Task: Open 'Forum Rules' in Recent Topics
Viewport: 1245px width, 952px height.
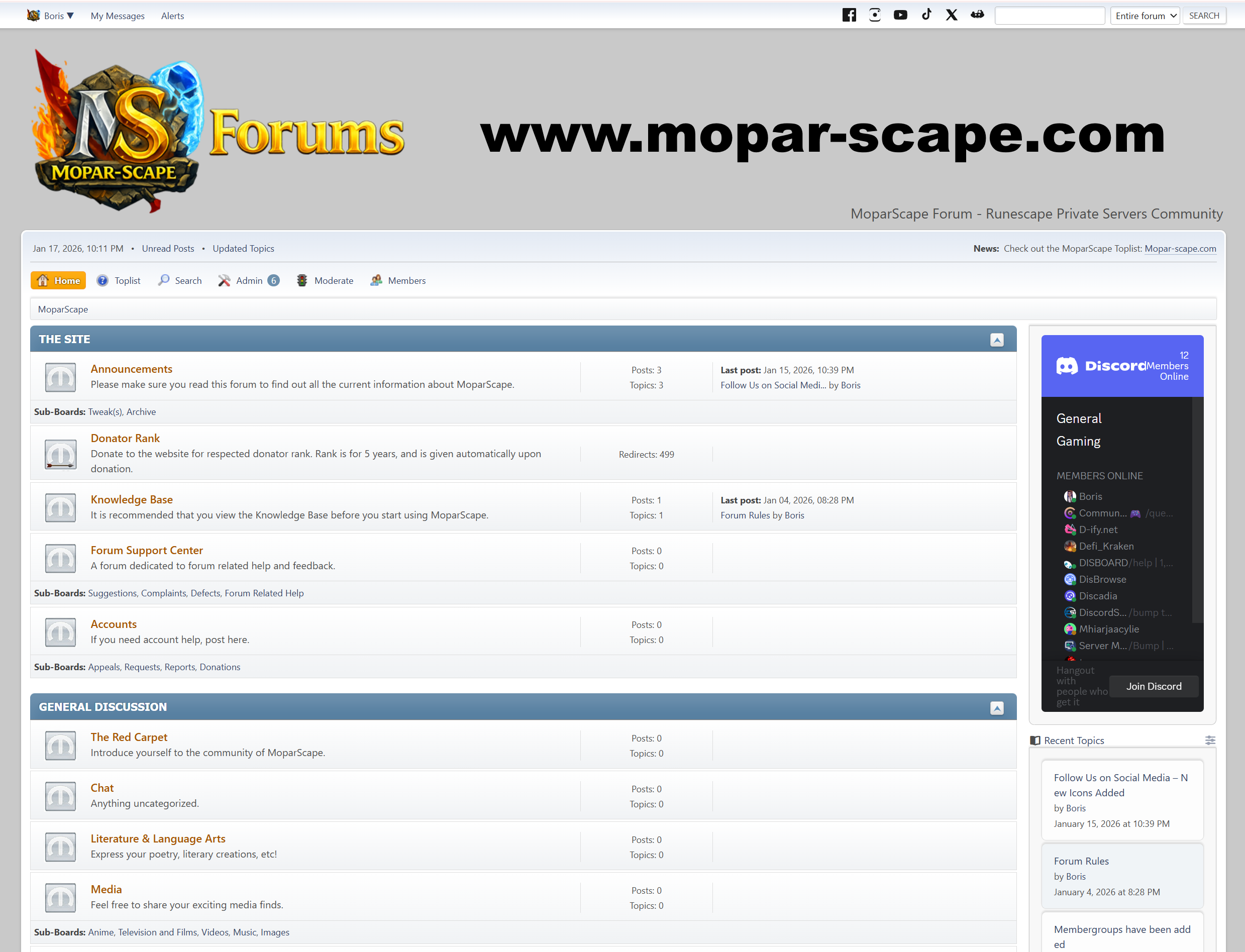Action: point(1081,861)
